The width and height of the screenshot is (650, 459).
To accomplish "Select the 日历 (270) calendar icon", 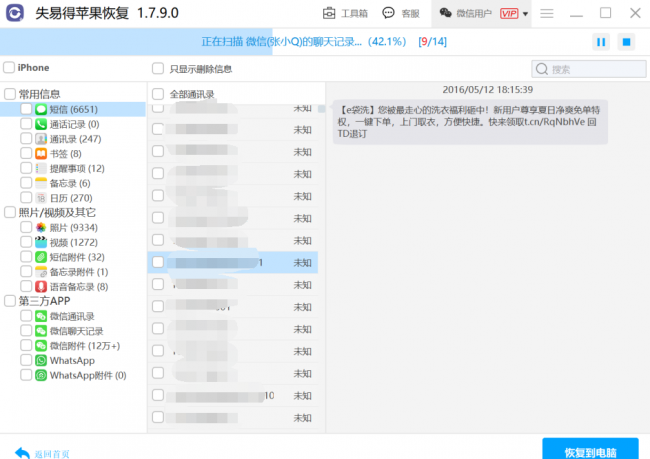I will point(41,198).
